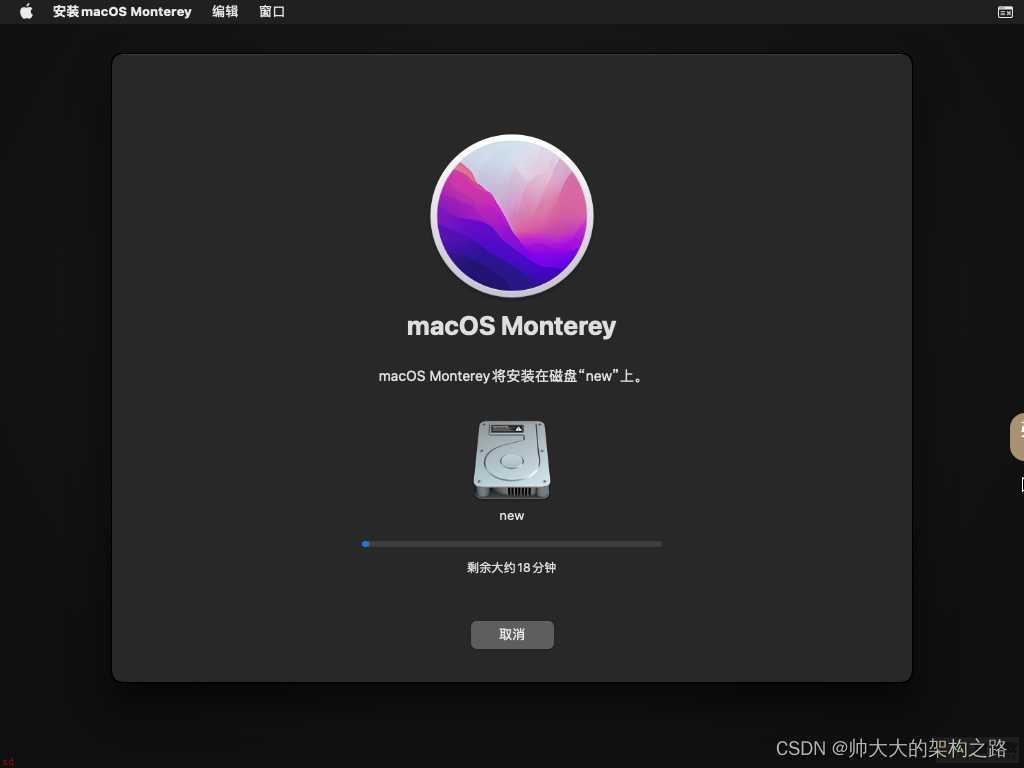Click the "剩余大约 18 分钟" text

pos(511,568)
